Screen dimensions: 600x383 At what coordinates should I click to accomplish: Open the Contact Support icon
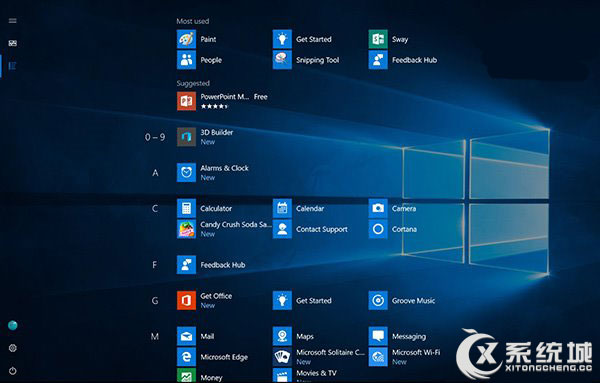pyautogui.click(x=282, y=229)
